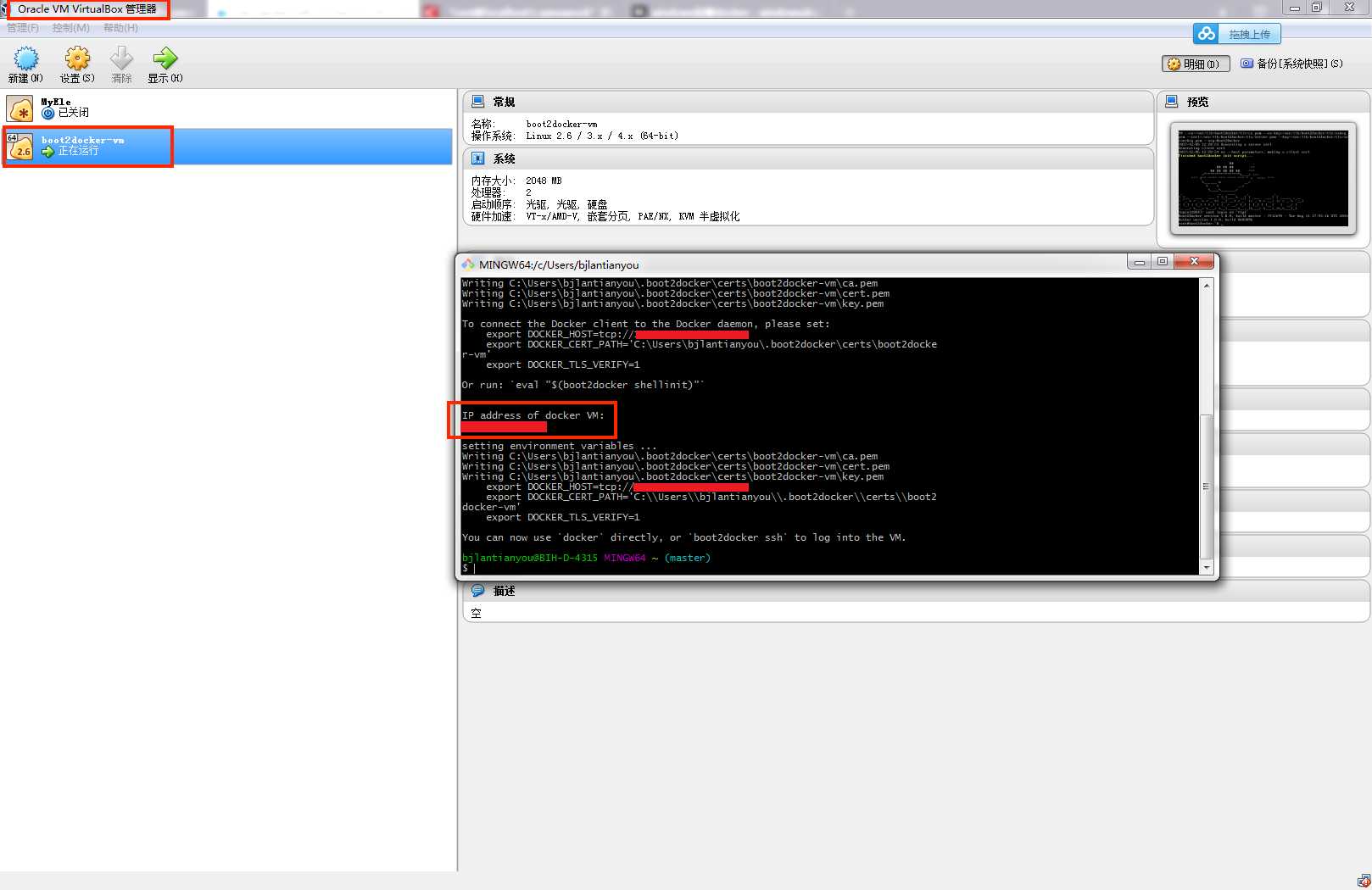
Task: Click the 系统 section chip icon
Action: click(477, 159)
